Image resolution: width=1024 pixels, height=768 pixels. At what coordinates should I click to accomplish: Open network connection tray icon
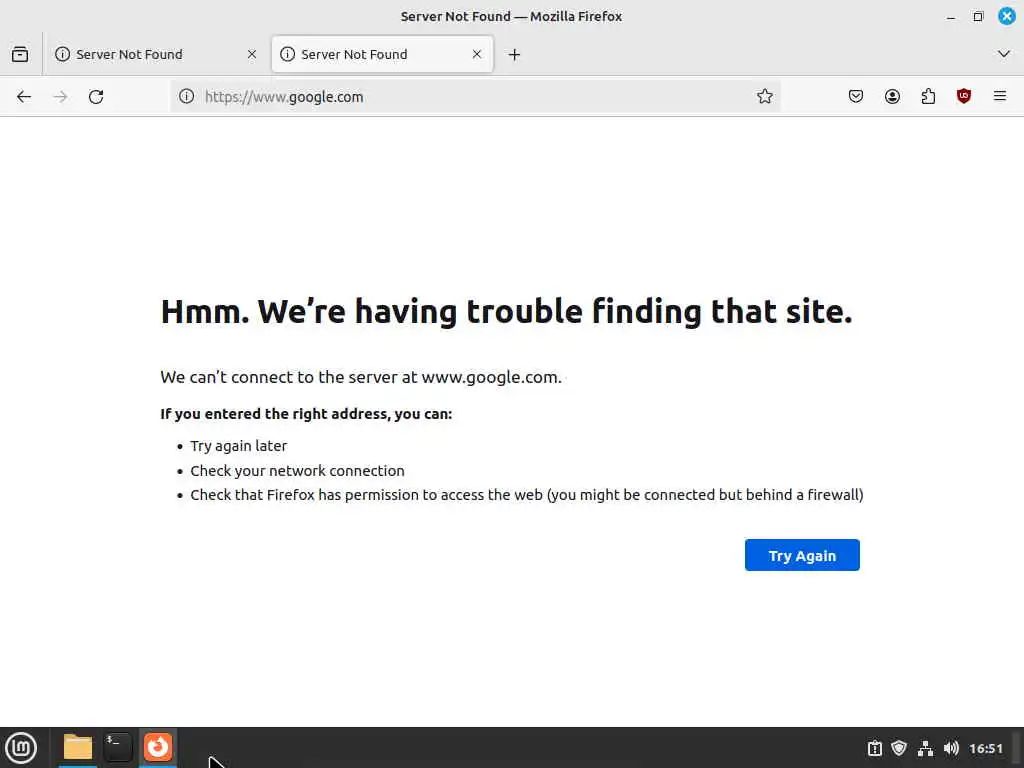925,748
